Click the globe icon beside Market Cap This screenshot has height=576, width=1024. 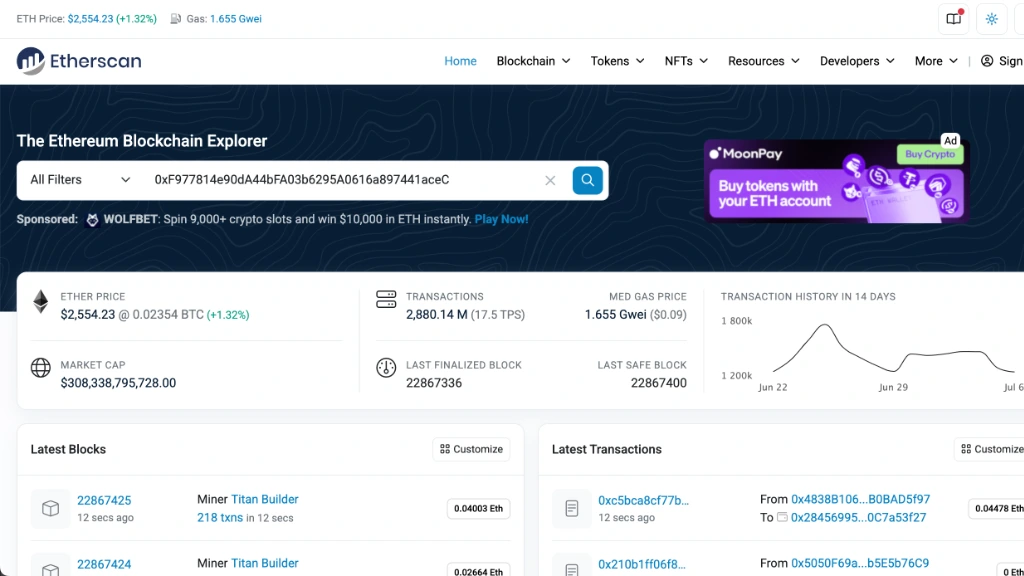click(40, 368)
